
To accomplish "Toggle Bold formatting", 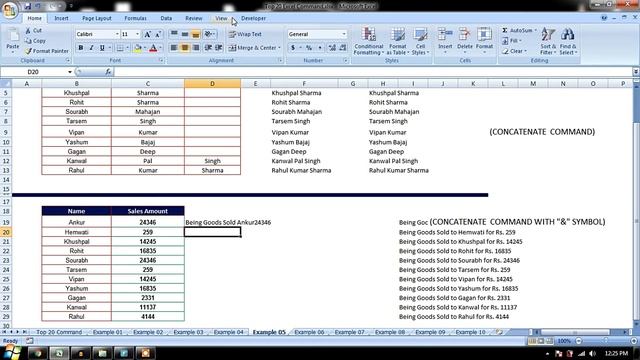I will point(81,48).
